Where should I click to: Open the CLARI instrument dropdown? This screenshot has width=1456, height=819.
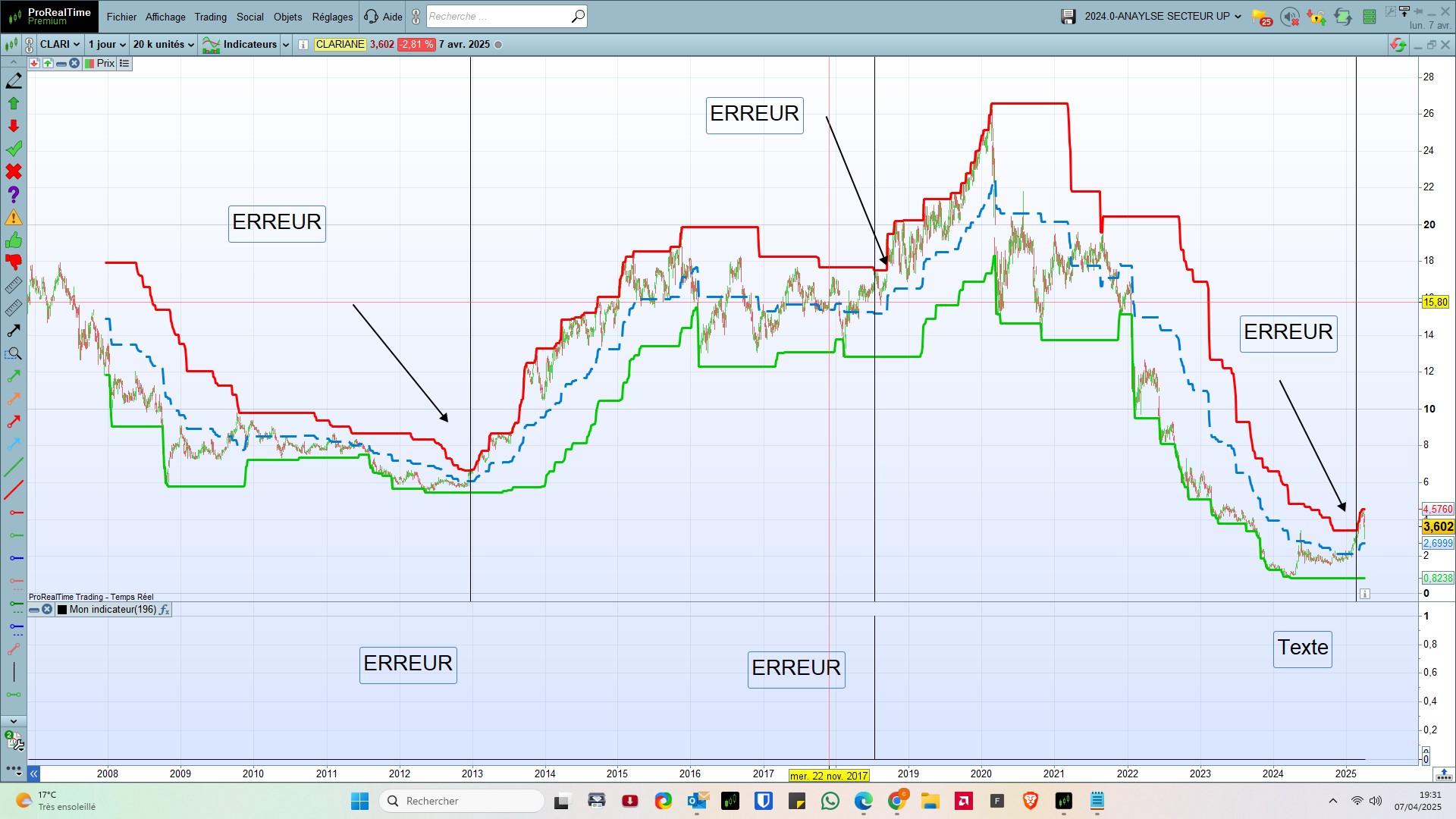(x=60, y=45)
